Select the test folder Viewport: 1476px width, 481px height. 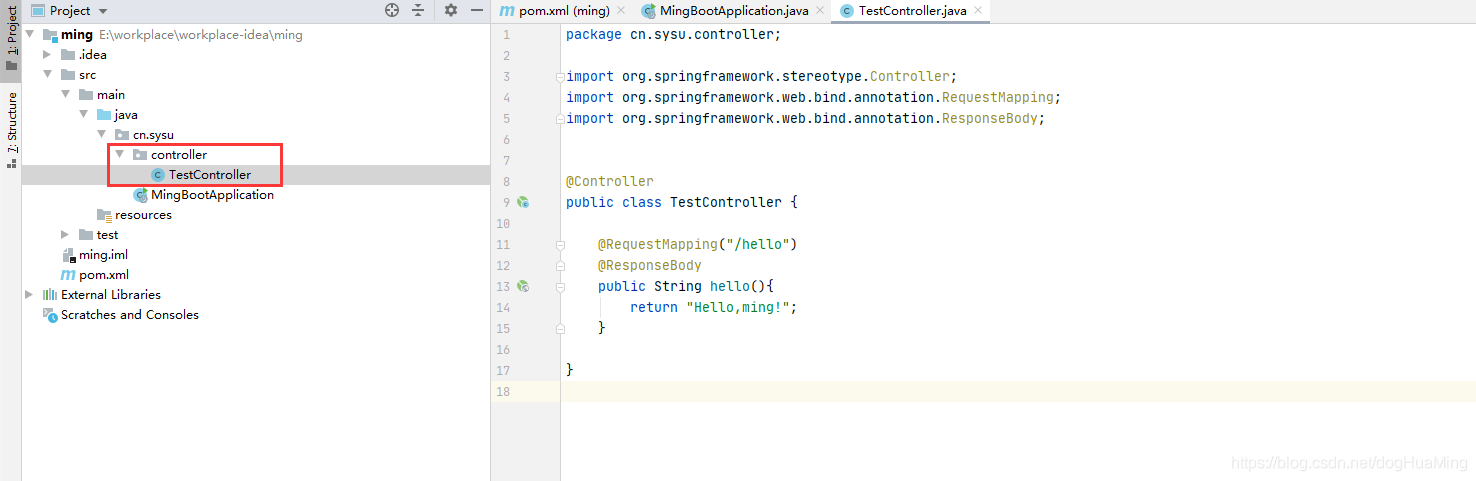pyautogui.click(x=107, y=235)
